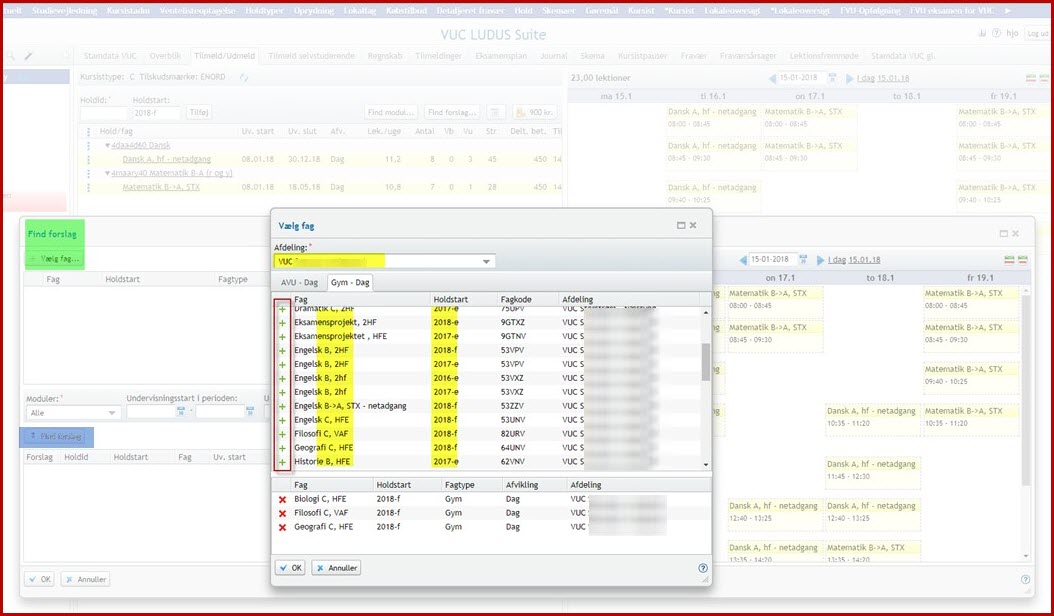1054x616 pixels.
Task: Click the Holdstart input field showing 2018-f
Action: 156,113
